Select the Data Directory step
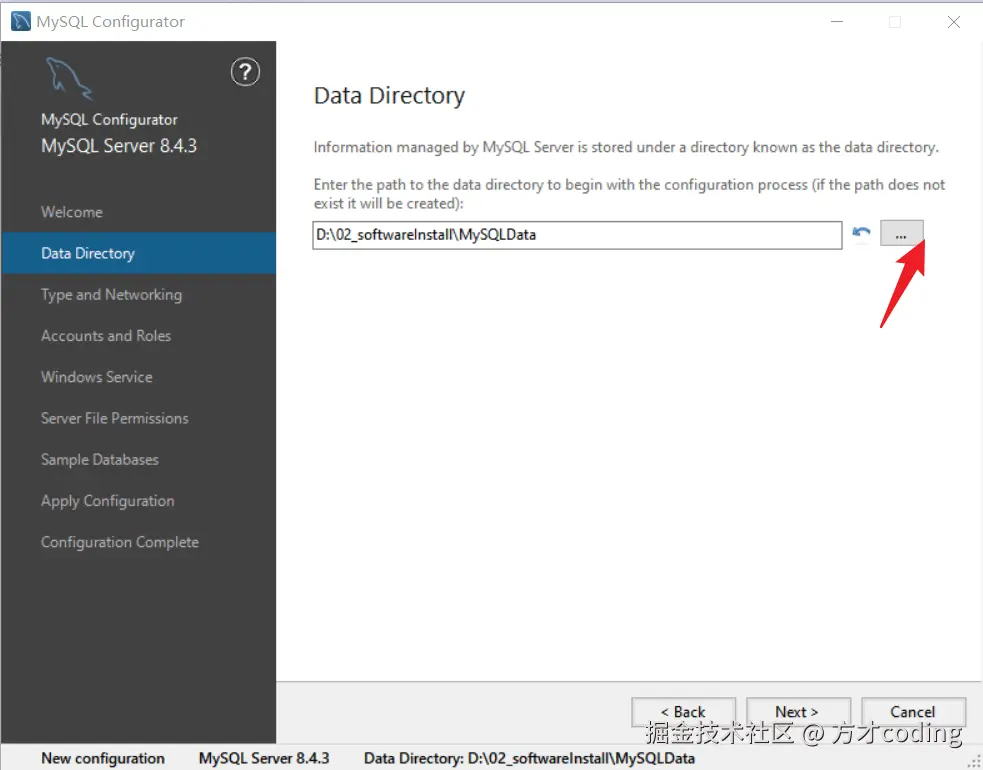Screen dimensions: 983x770 [139, 253]
